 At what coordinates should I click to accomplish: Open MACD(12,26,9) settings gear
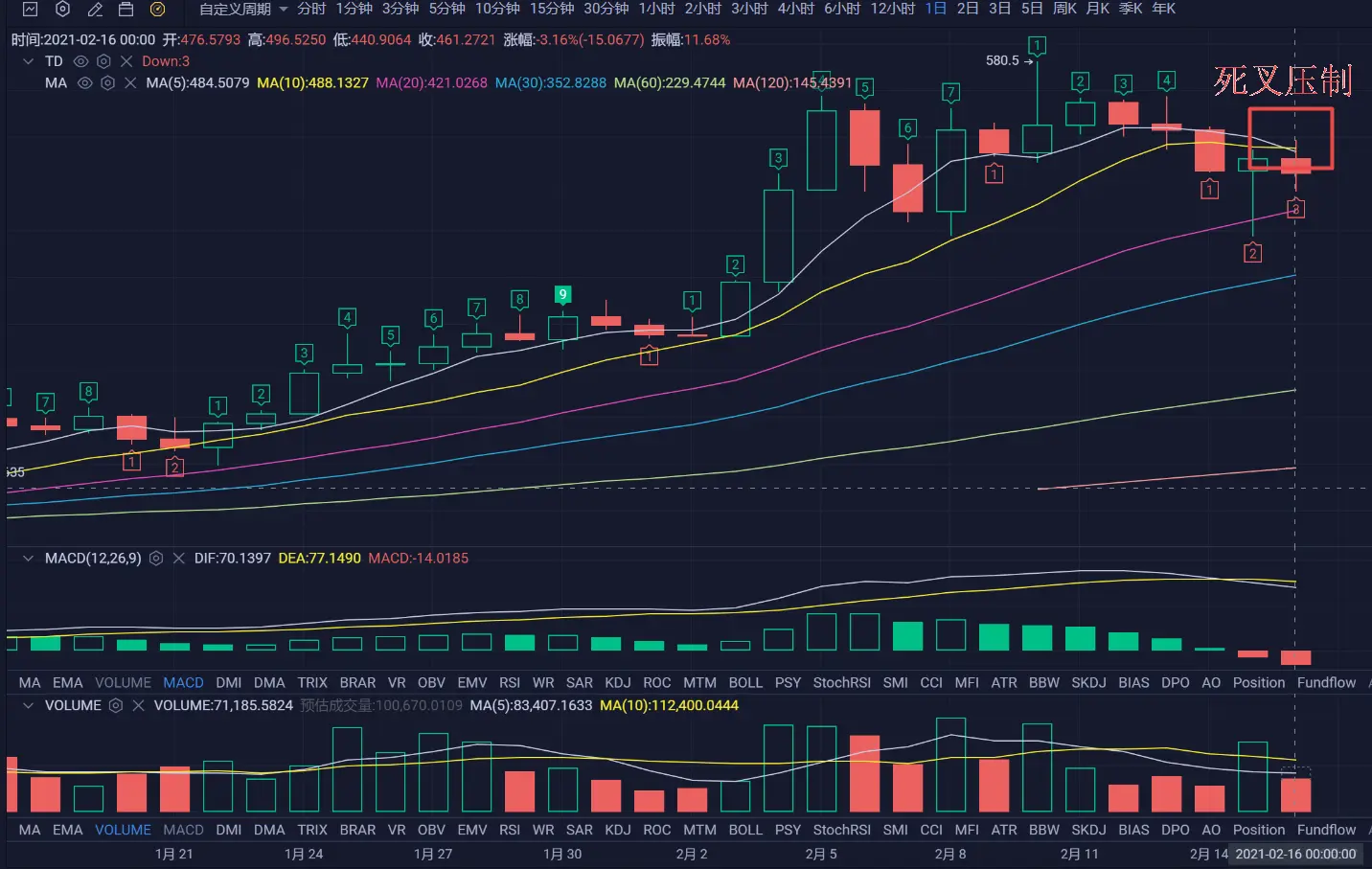pos(156,558)
